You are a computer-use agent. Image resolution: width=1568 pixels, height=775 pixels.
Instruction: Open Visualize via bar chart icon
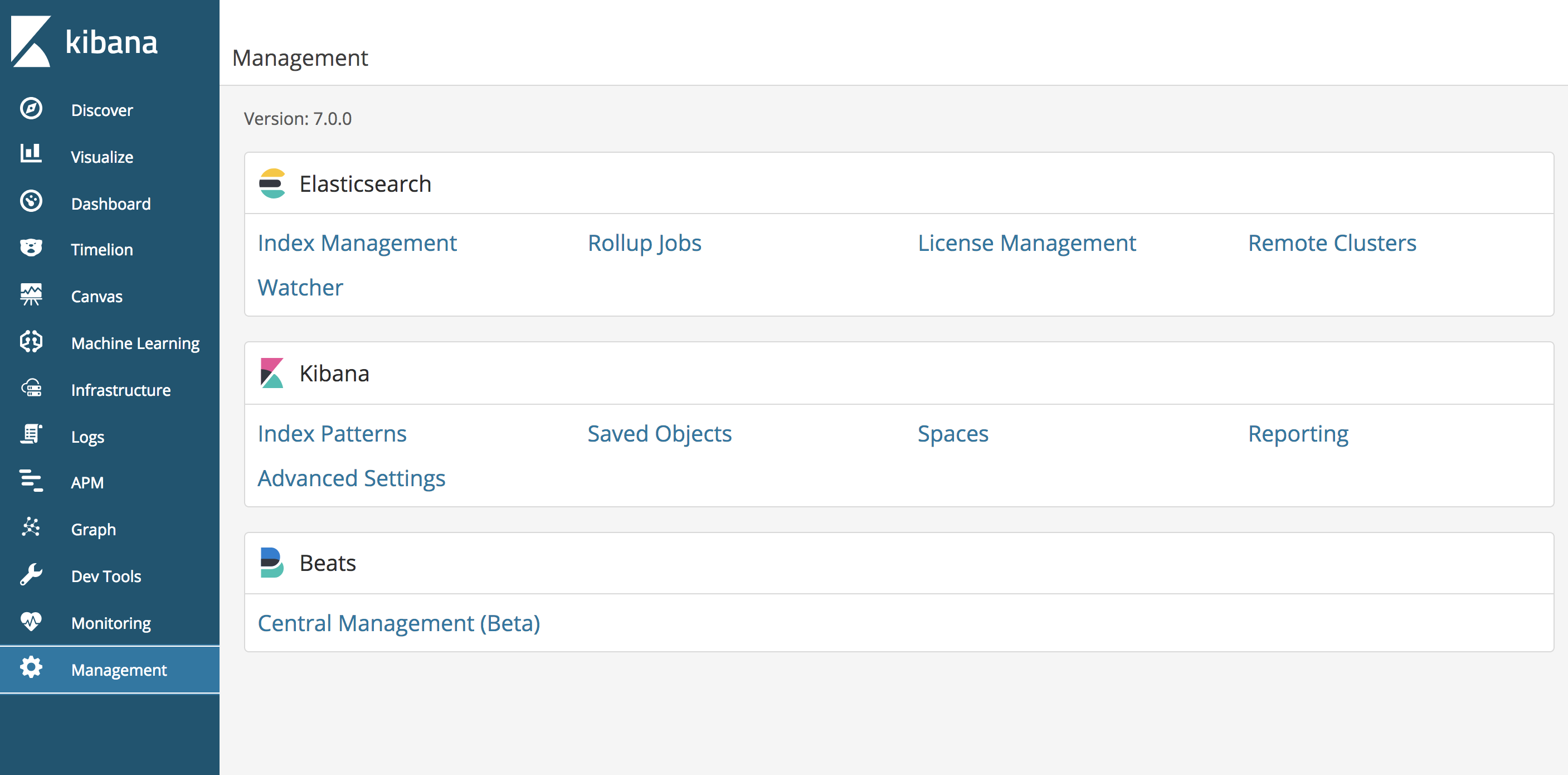[x=31, y=154]
